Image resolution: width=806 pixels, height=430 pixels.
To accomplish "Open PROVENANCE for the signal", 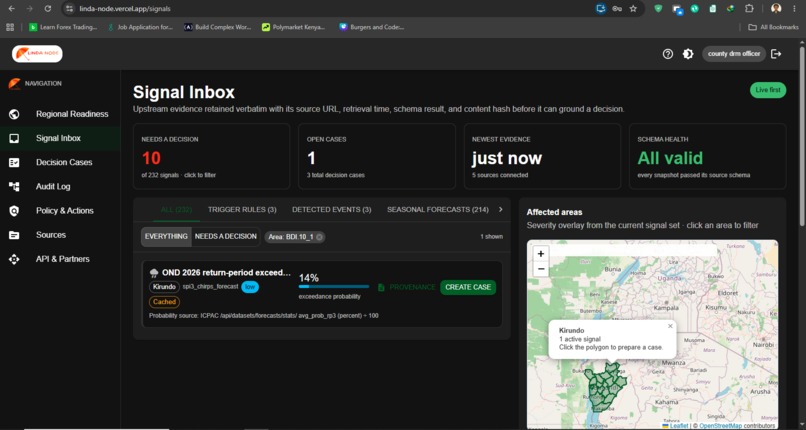I will [407, 287].
